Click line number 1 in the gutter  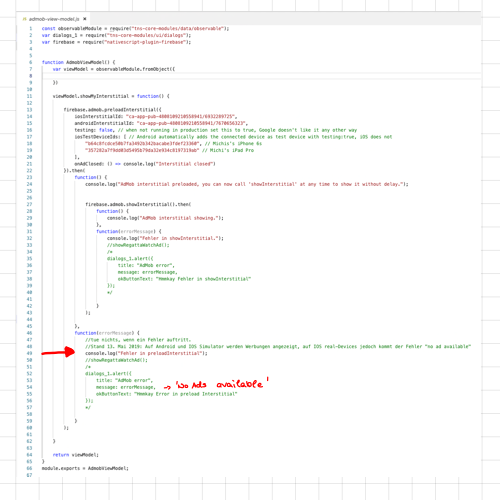(31, 29)
